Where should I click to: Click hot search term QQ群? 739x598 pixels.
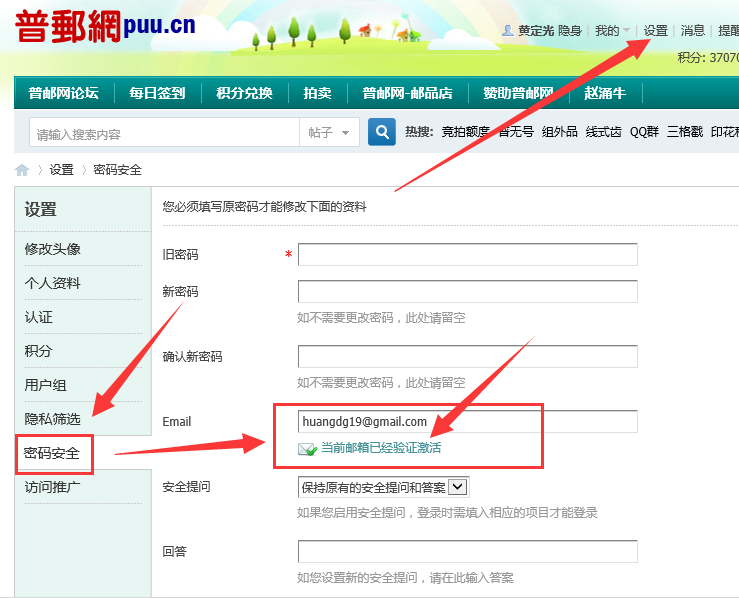[x=644, y=132]
